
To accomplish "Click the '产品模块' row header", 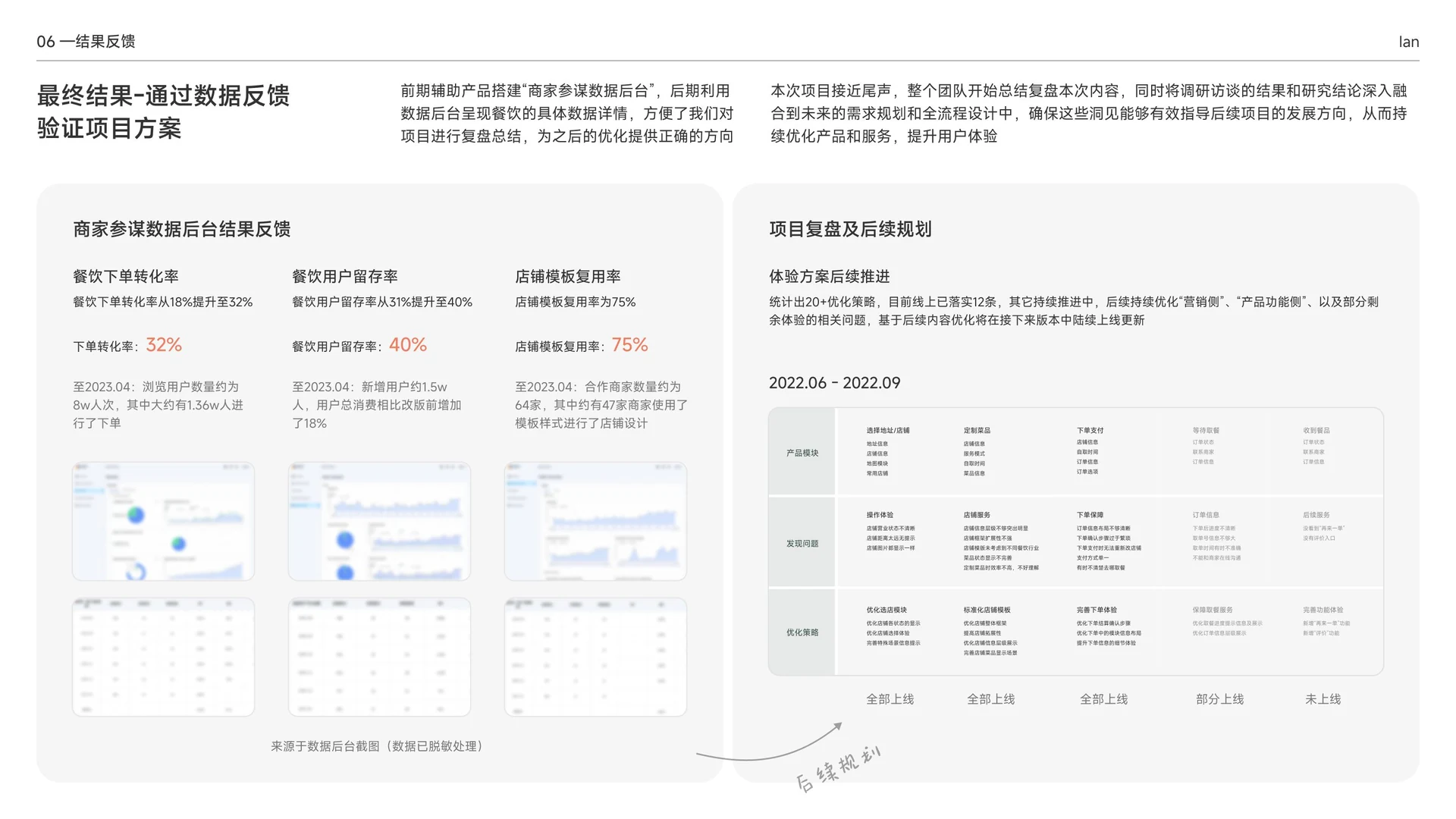I will coord(802,453).
